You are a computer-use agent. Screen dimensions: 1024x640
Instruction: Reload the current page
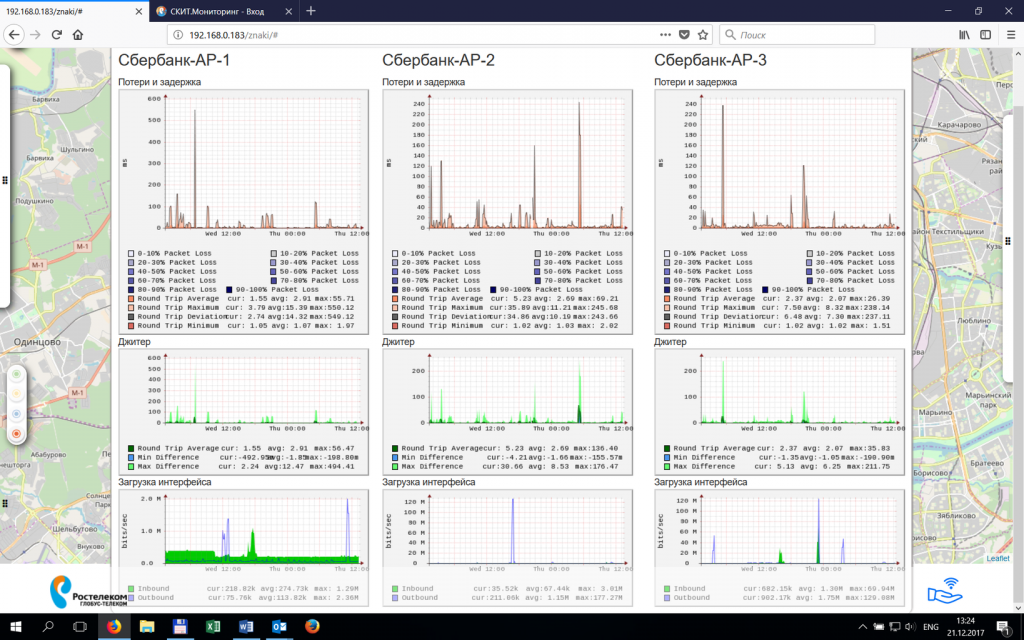pos(57,35)
